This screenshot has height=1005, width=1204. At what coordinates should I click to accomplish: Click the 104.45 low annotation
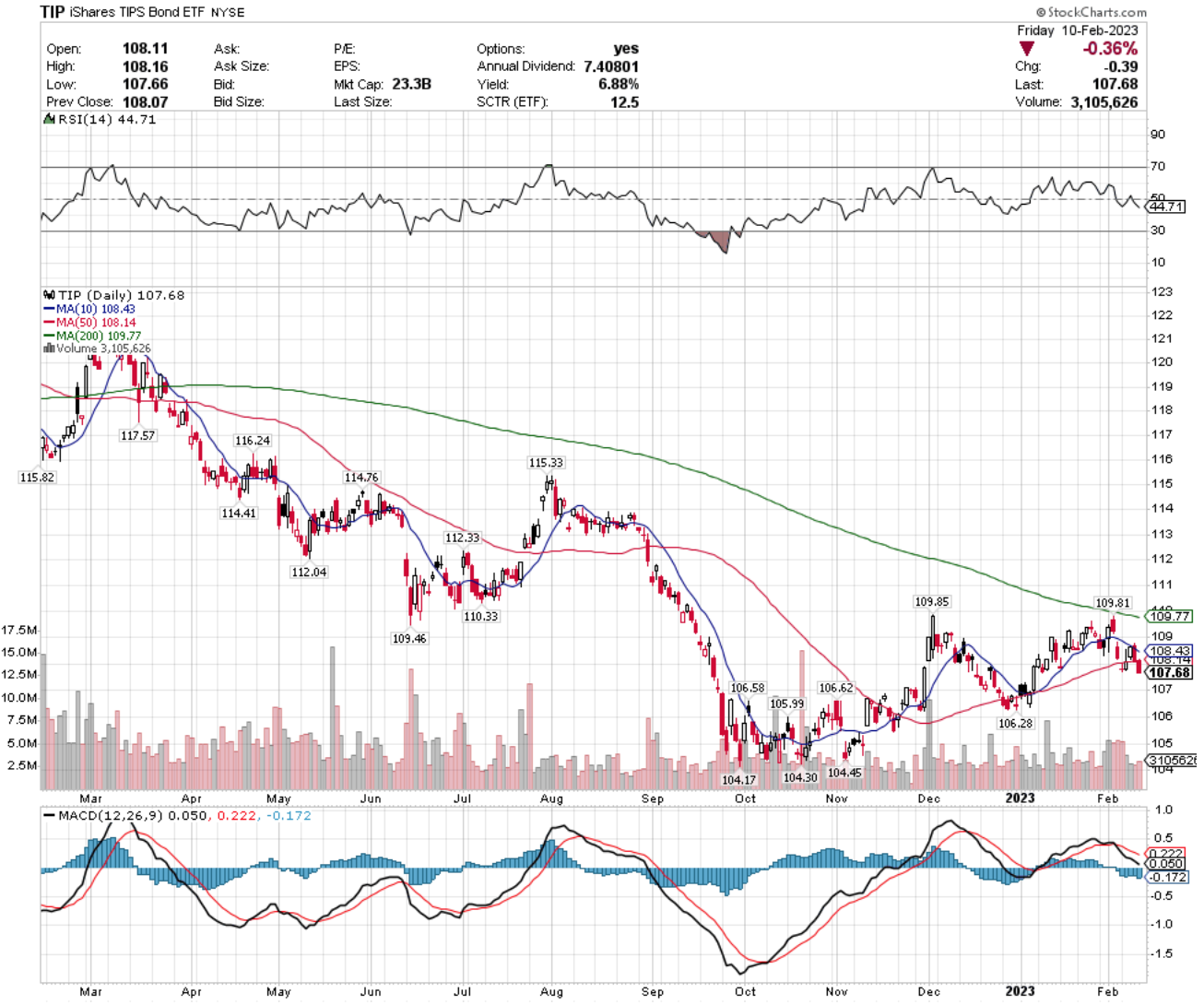pos(844,773)
